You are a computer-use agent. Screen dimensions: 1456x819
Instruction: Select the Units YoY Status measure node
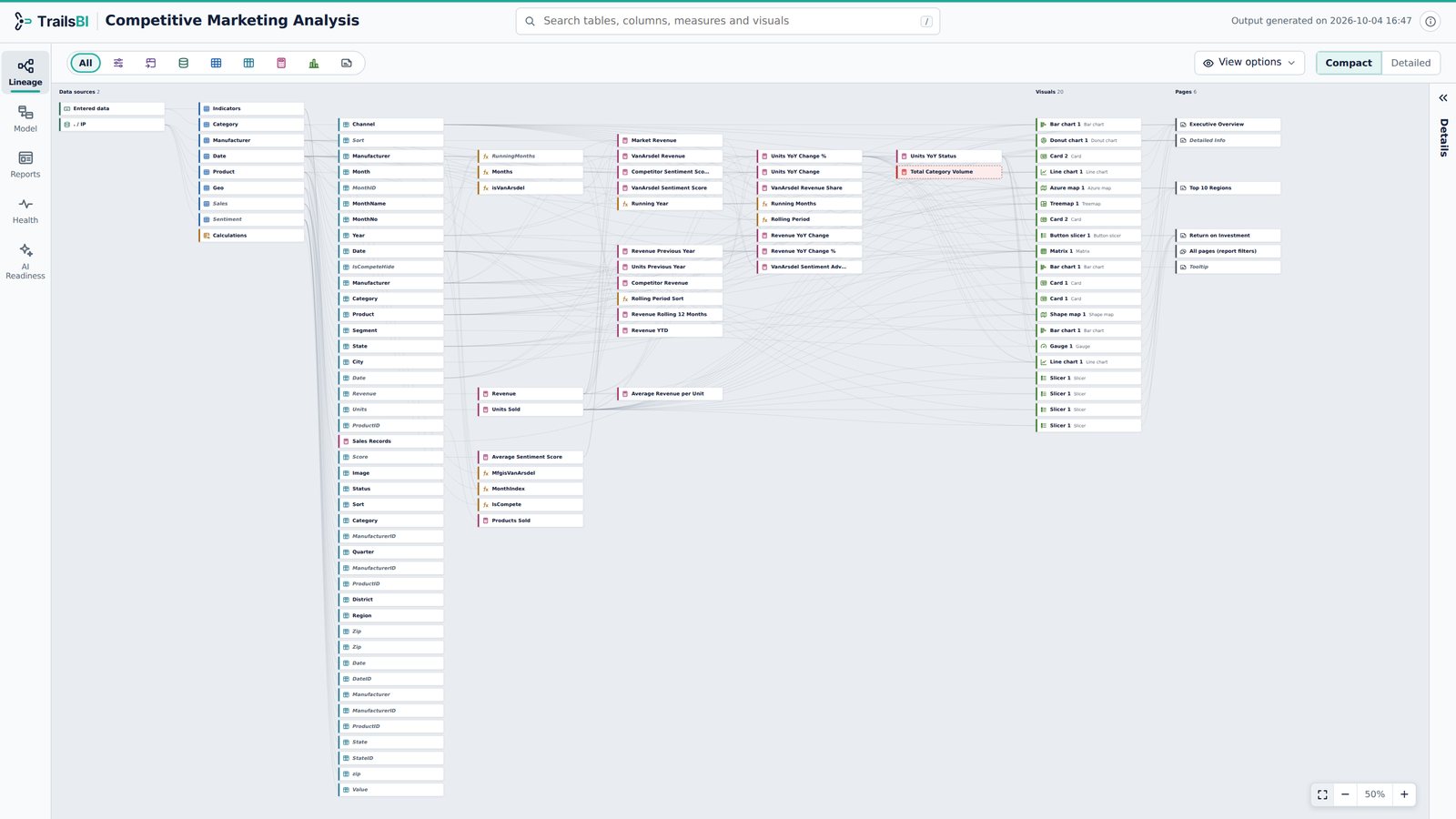point(949,156)
